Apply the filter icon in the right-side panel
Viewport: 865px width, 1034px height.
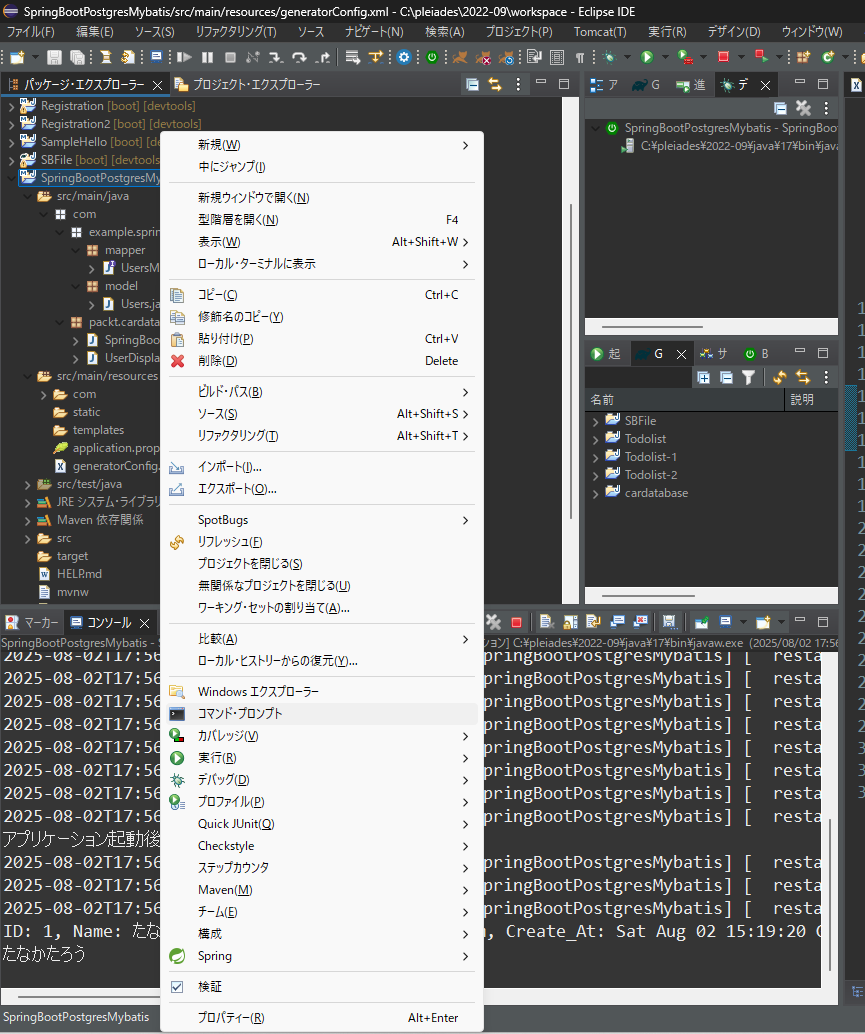click(x=749, y=375)
